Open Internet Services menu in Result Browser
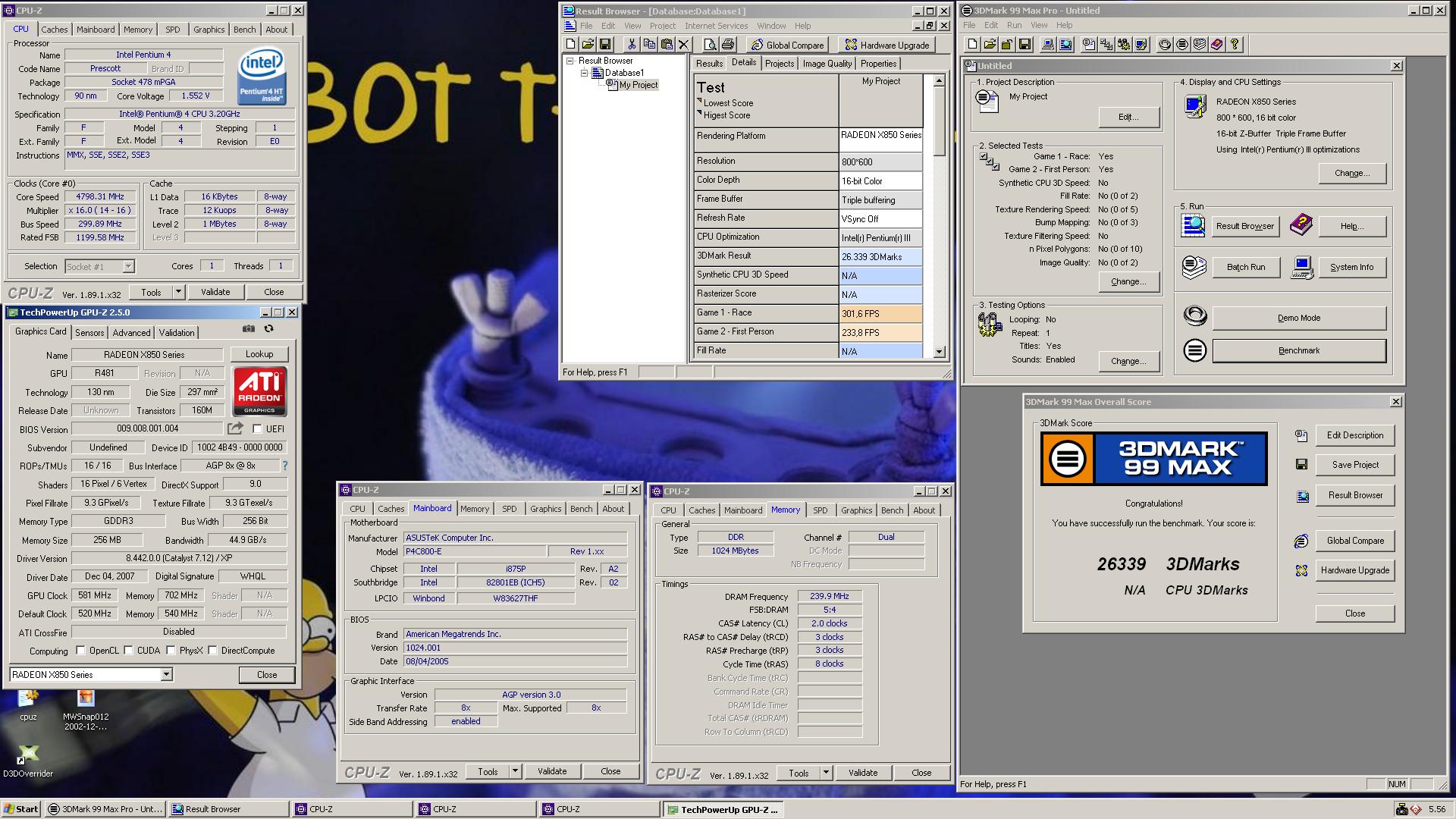The image size is (1456, 819). [x=716, y=26]
